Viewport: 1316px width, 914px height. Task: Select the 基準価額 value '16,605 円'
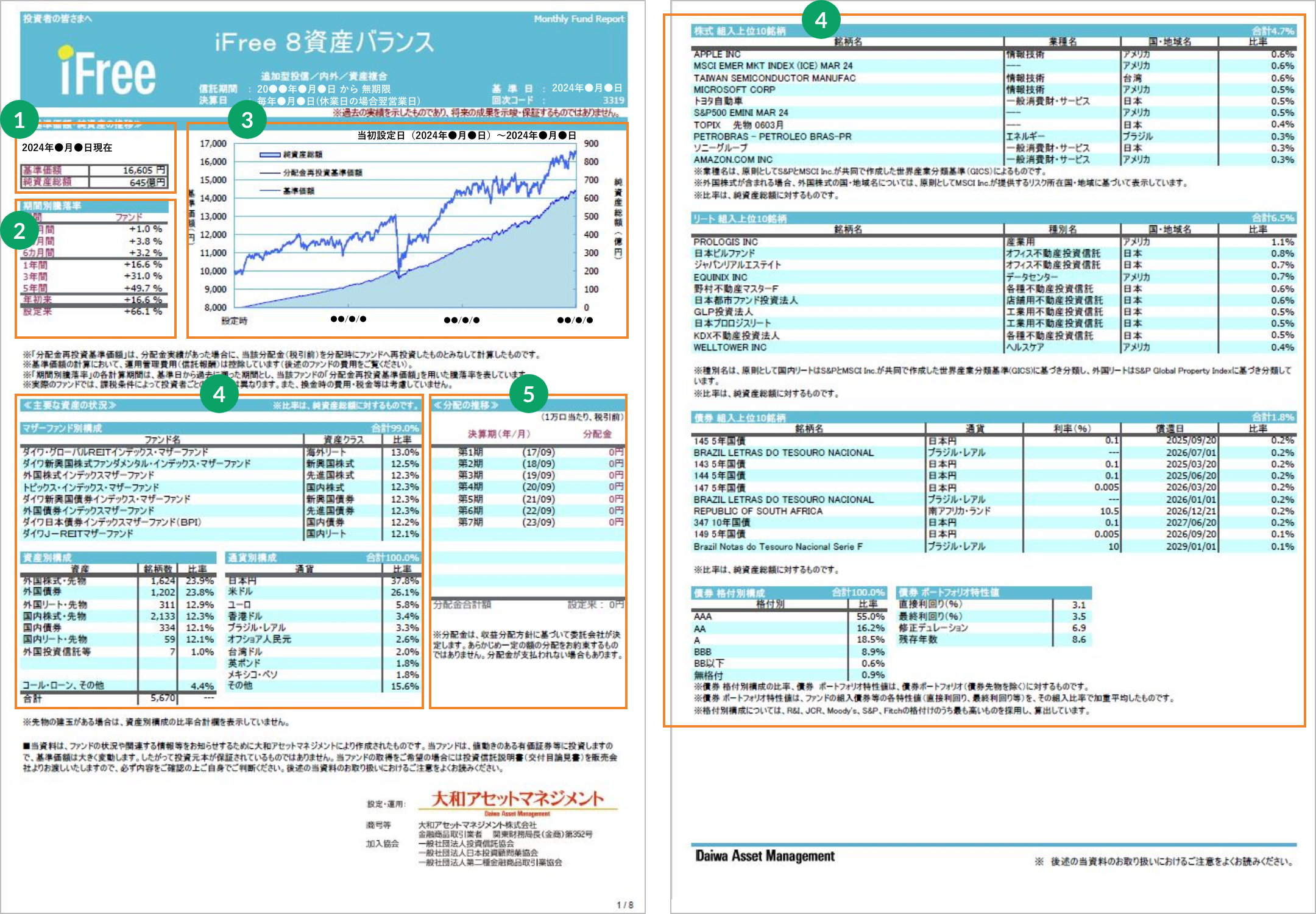pyautogui.click(x=144, y=170)
